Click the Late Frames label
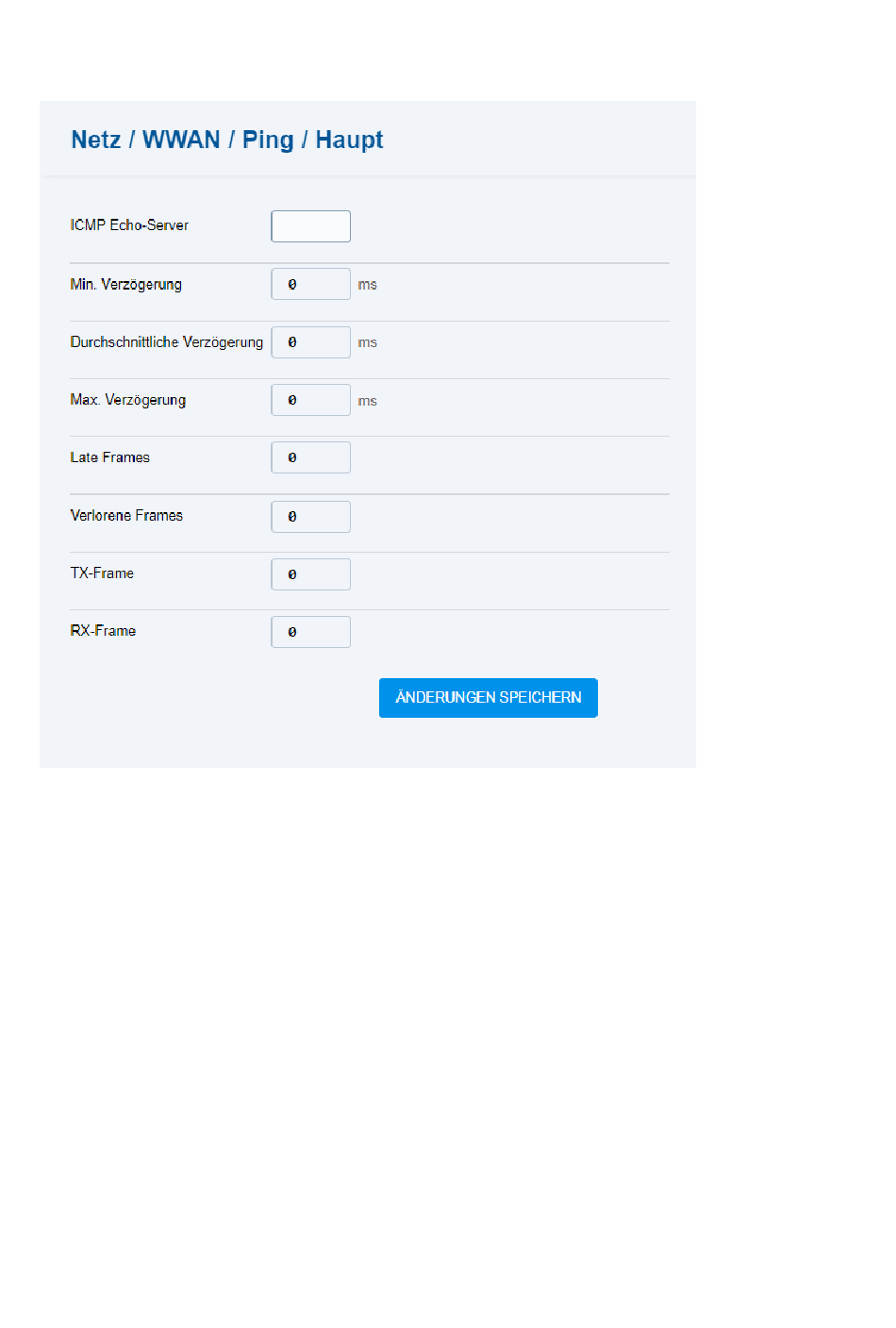896x1328 pixels. click(110, 457)
